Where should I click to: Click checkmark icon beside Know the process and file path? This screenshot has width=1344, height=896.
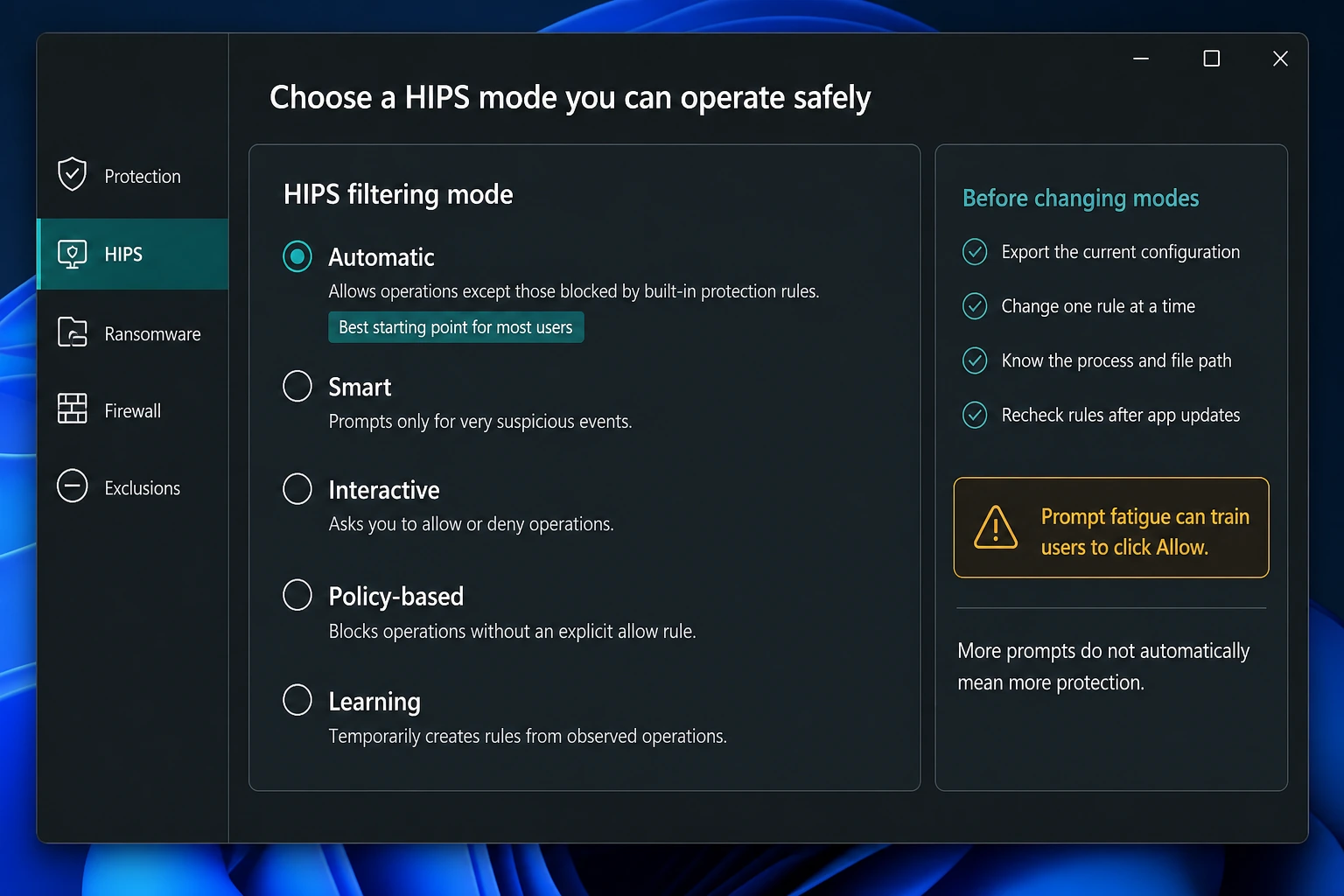tap(975, 360)
